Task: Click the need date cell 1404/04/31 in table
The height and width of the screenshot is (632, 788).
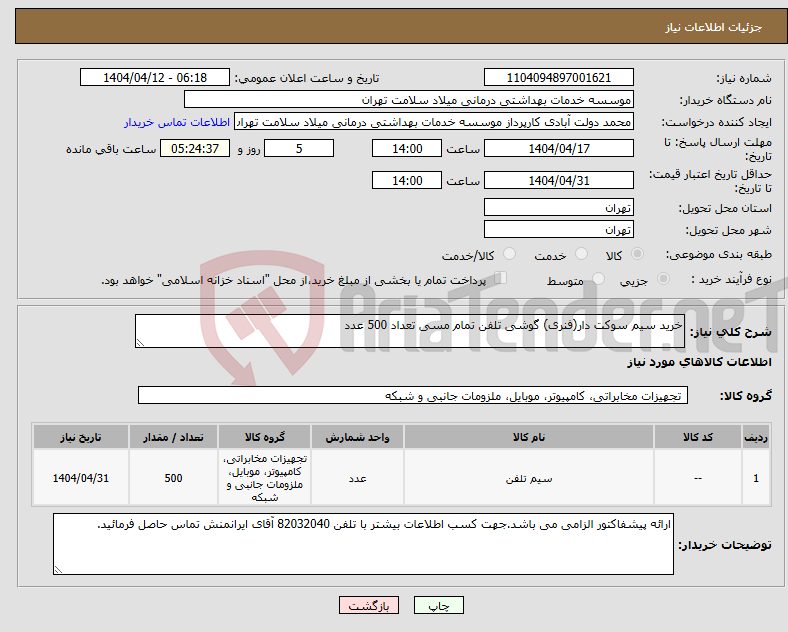Action: click(81, 478)
